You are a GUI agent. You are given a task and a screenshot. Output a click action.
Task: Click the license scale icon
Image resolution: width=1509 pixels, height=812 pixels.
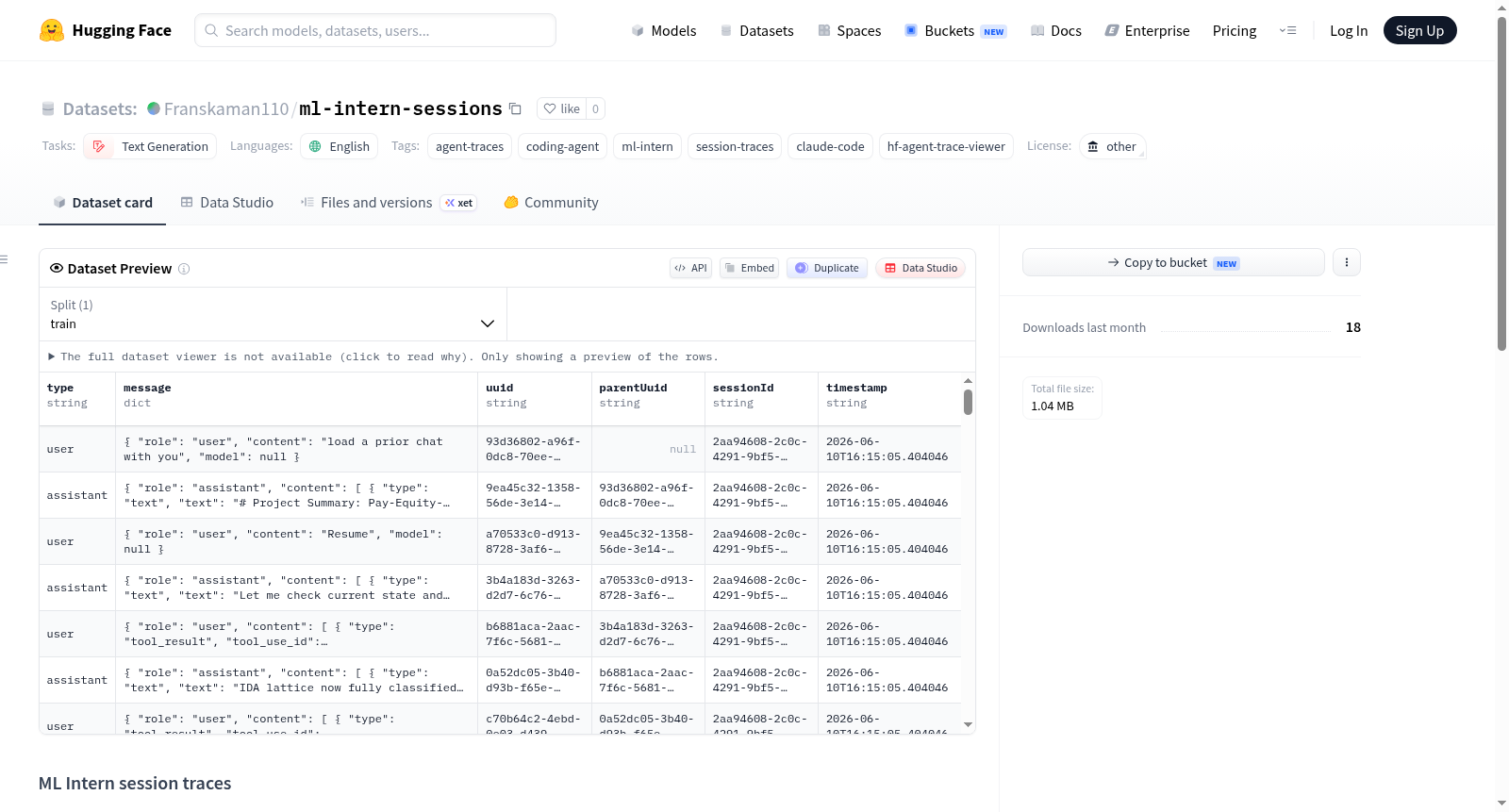point(1093,146)
